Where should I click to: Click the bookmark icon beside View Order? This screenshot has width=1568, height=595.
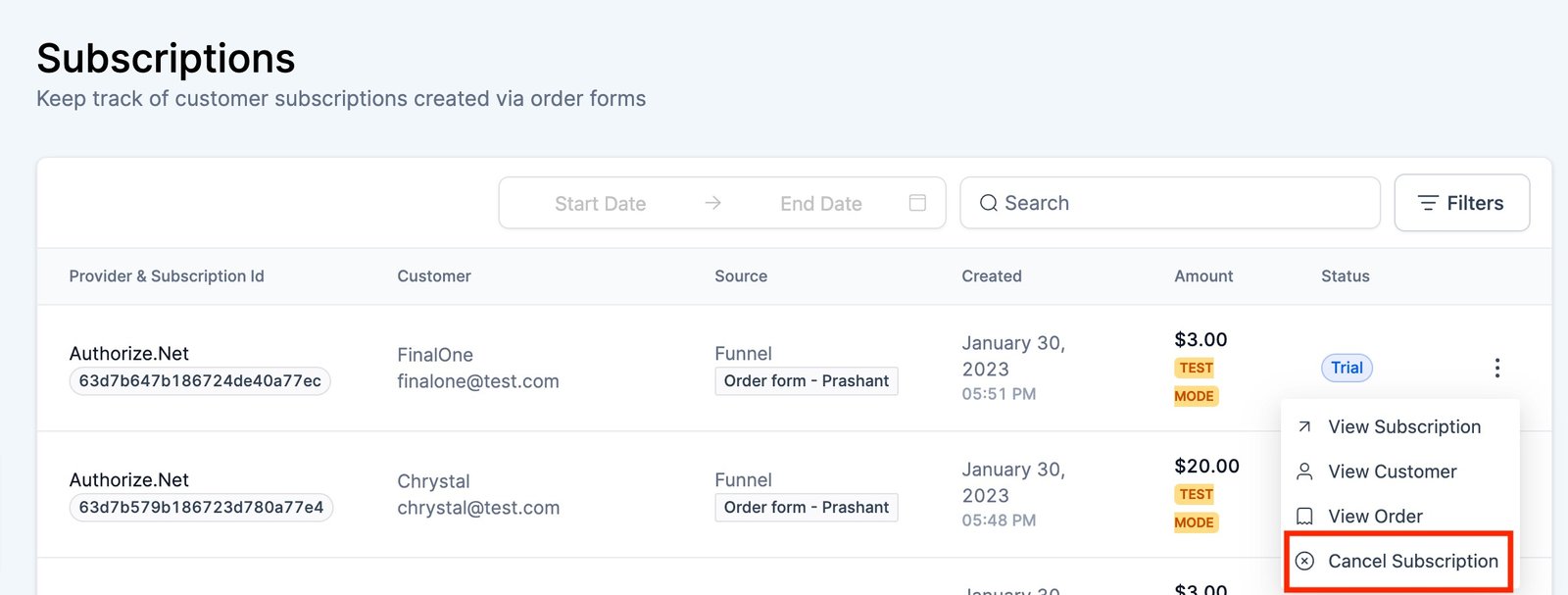[x=1304, y=517]
